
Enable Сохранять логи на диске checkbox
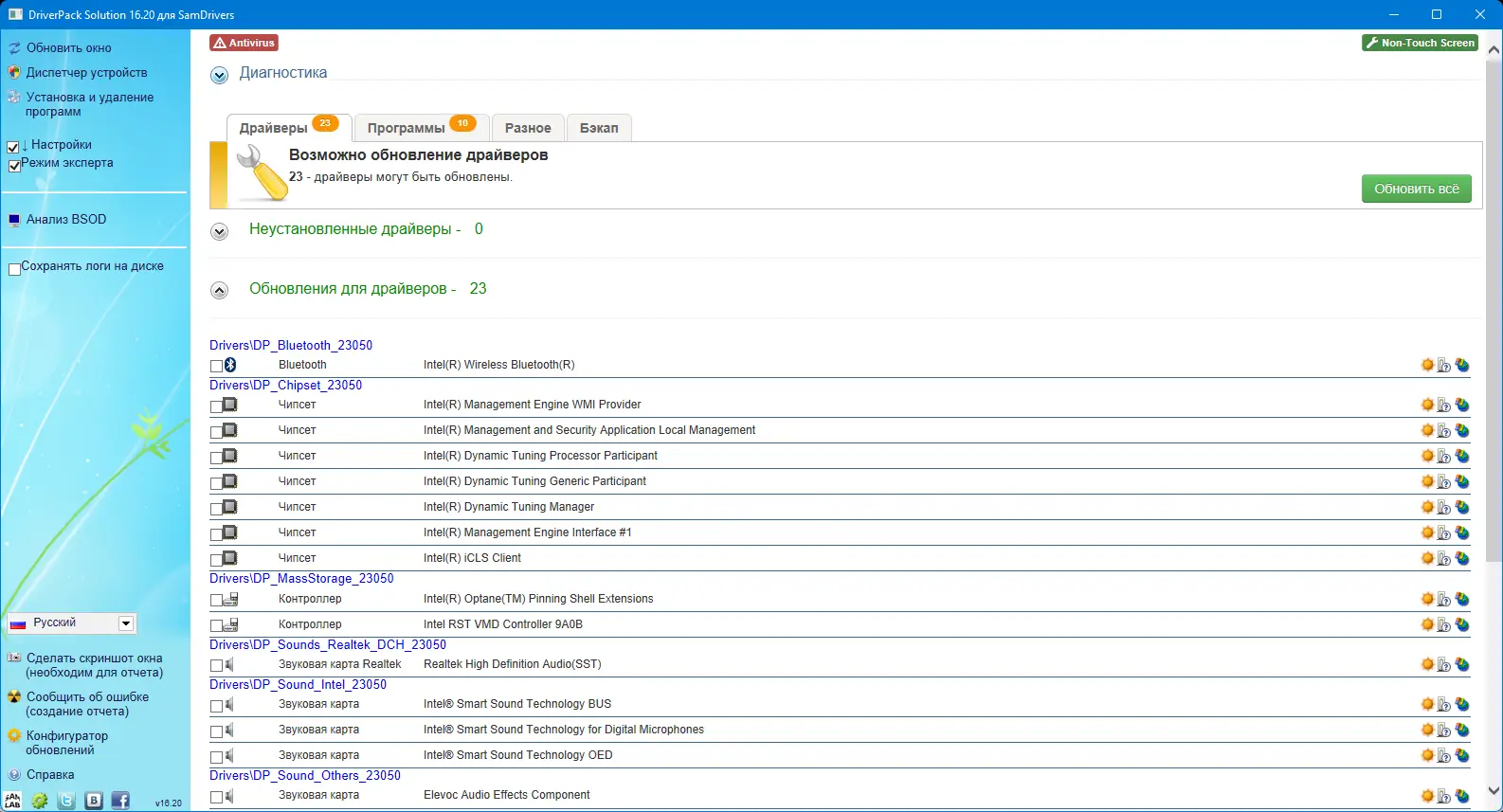tap(14, 269)
